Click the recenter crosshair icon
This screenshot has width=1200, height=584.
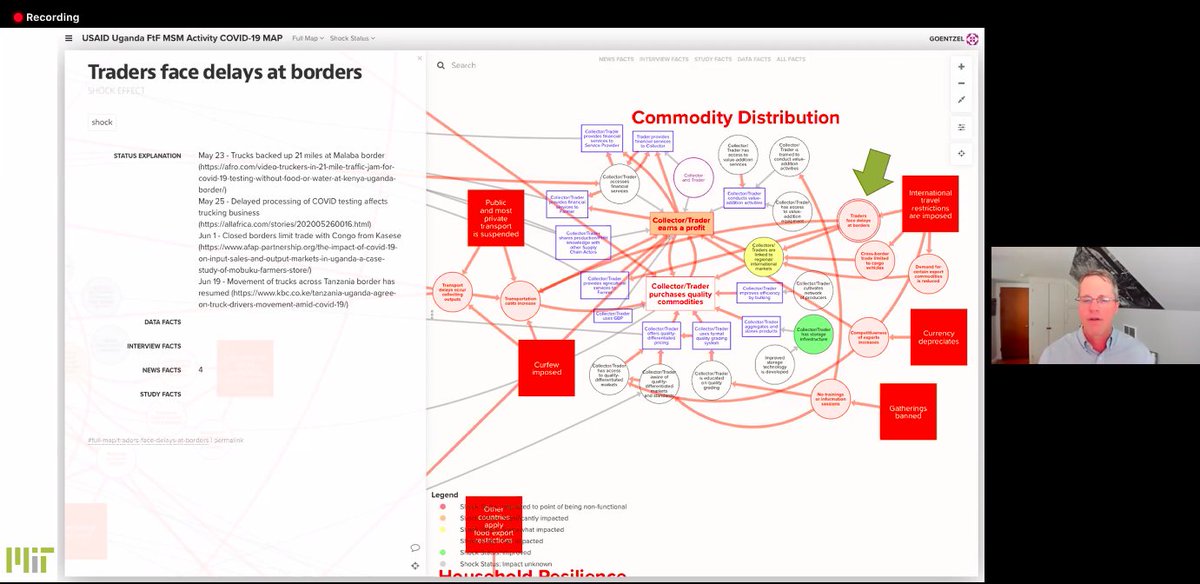point(961,153)
